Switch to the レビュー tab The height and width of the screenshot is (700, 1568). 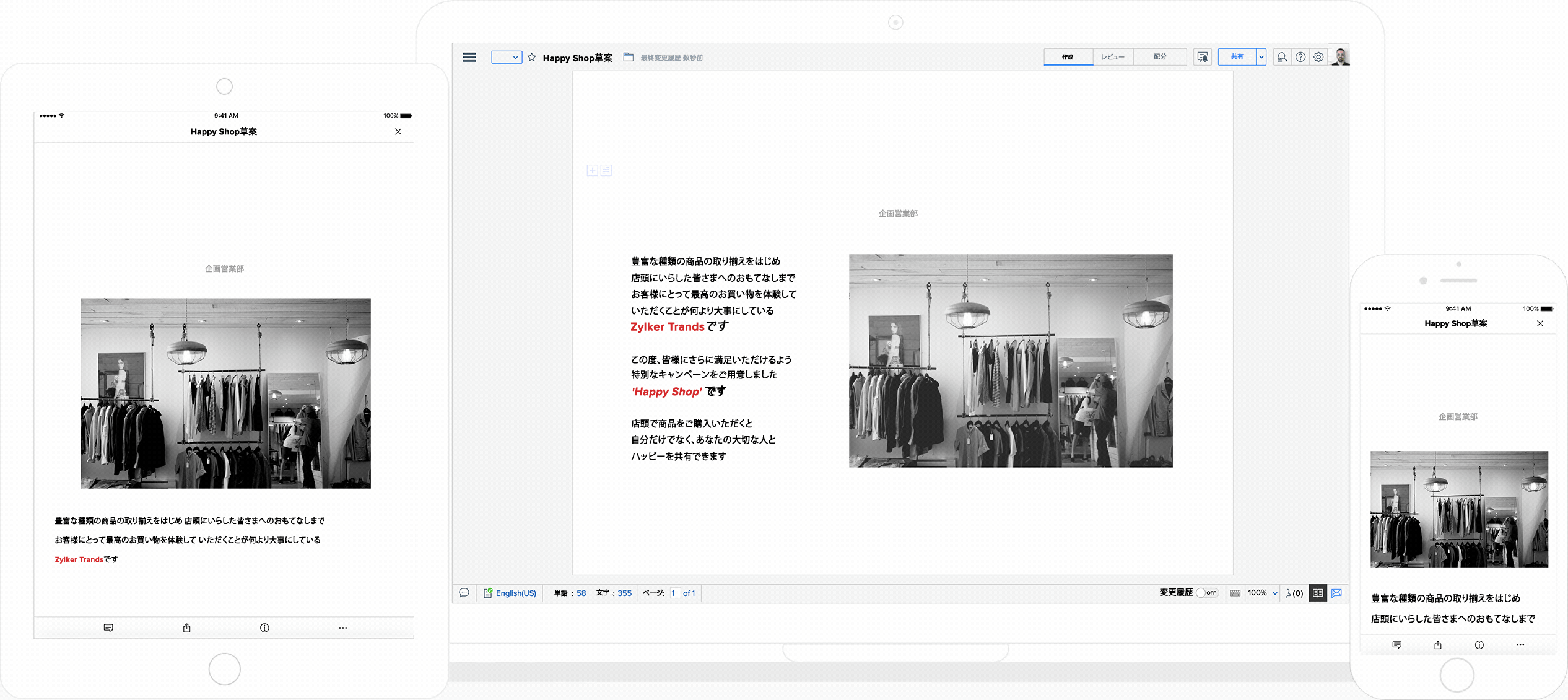point(1112,57)
